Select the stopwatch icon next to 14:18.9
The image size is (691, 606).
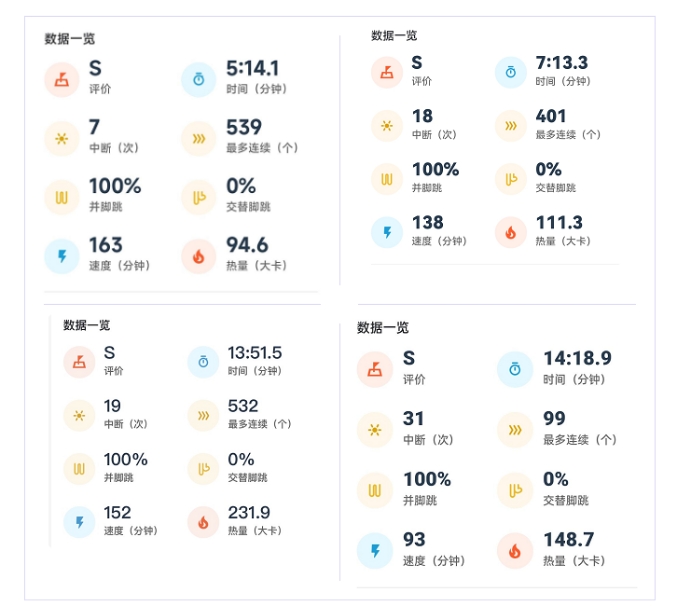pos(514,369)
